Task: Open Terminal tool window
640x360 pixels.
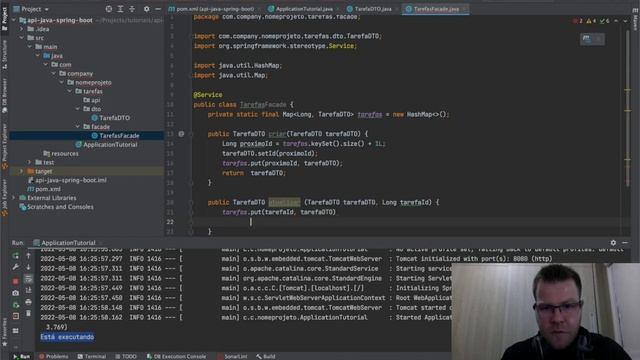Action: click(92, 356)
